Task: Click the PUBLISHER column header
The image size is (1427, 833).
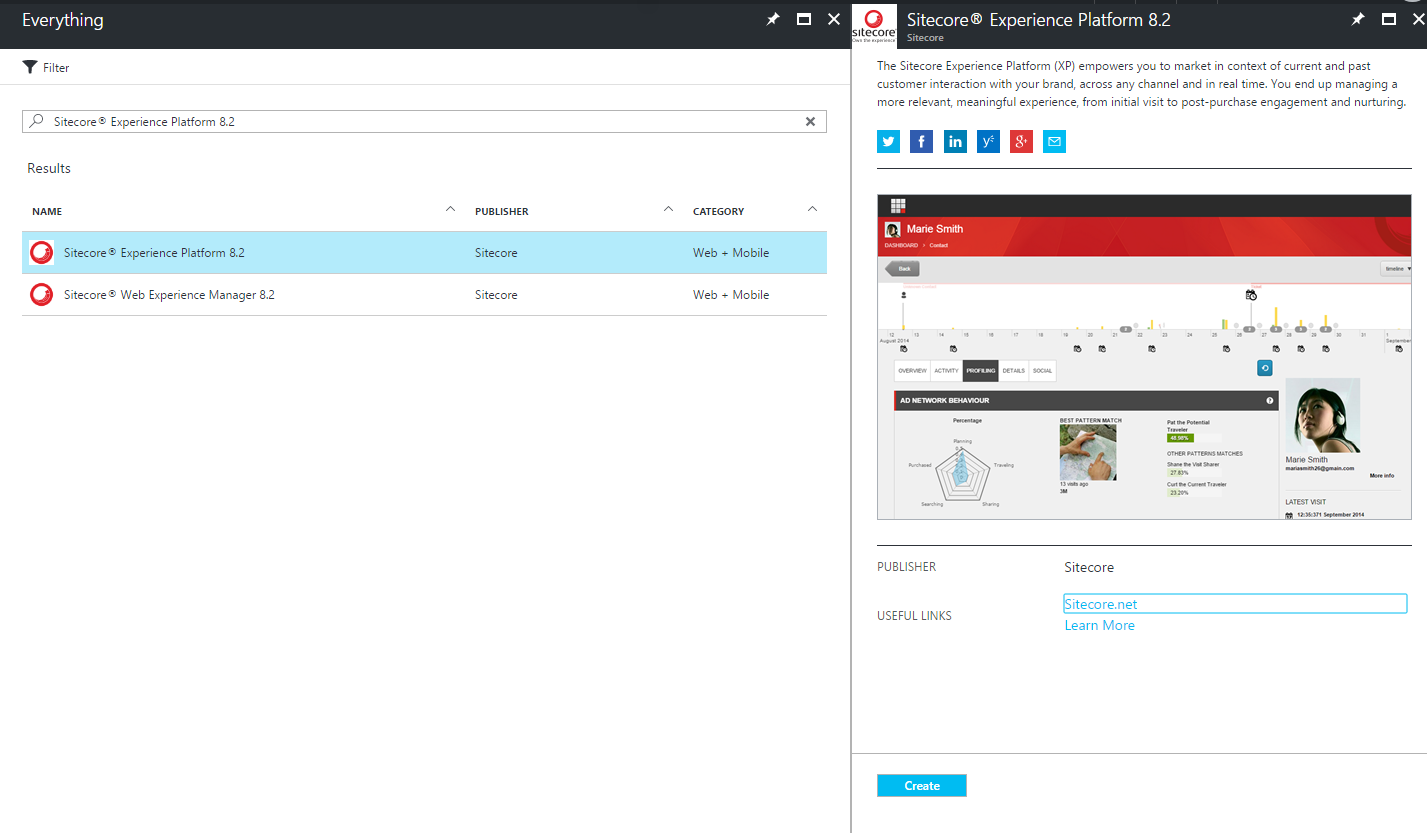Action: 502,212
